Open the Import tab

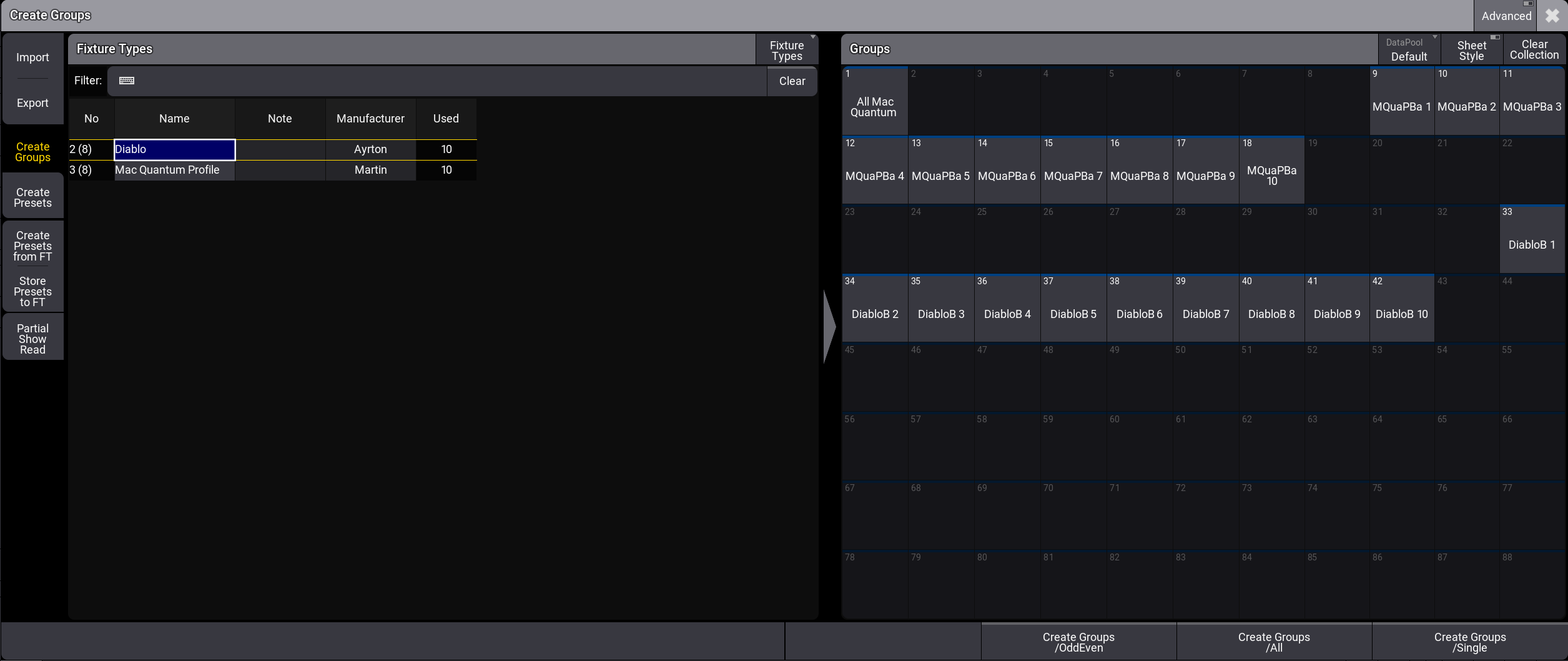point(32,57)
